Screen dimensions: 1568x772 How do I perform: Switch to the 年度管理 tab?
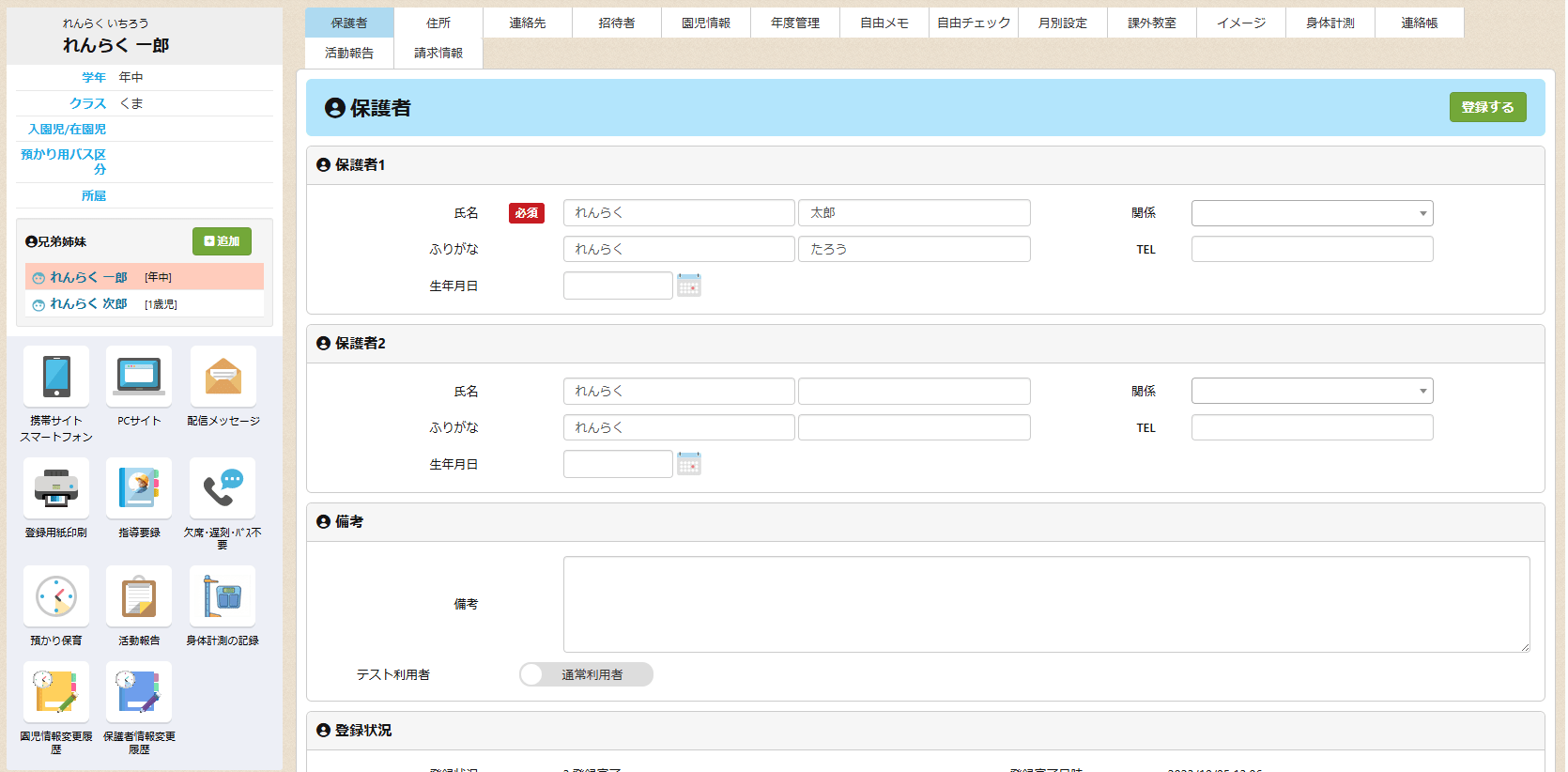[795, 23]
